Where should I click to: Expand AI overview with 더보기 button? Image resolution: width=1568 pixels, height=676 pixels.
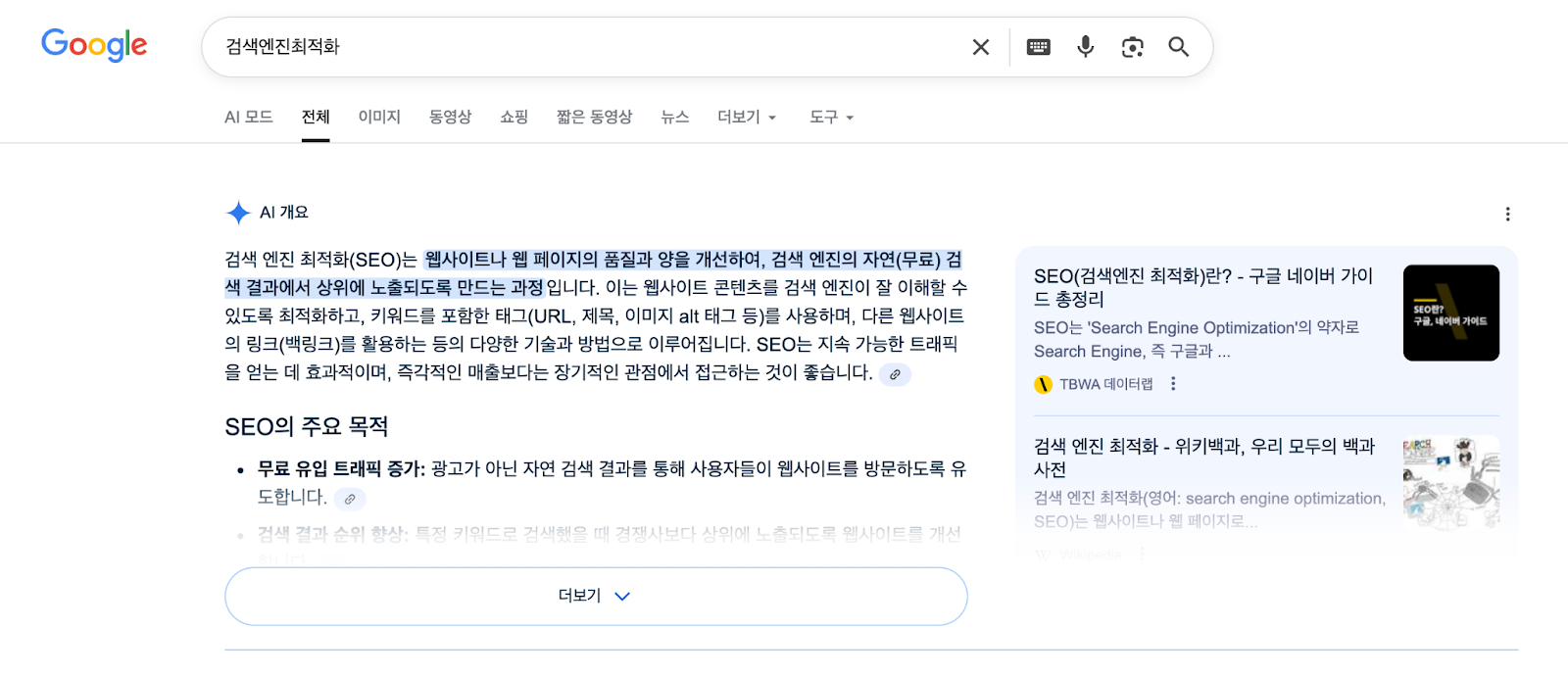[596, 596]
